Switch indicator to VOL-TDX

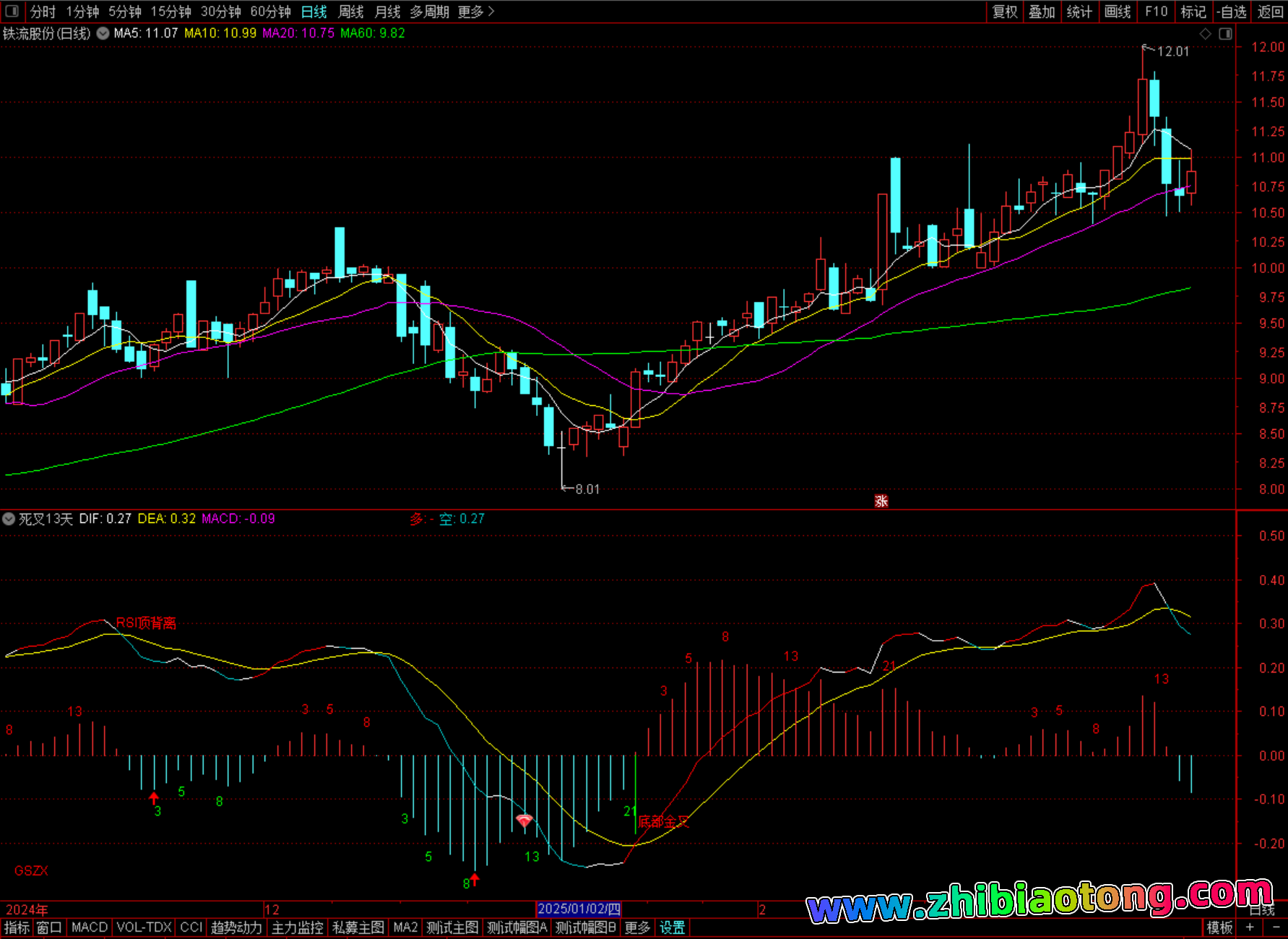[144, 927]
